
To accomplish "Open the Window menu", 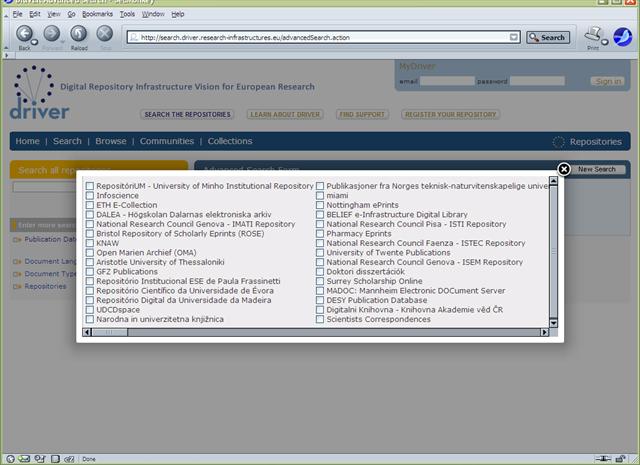I will pos(153,14).
